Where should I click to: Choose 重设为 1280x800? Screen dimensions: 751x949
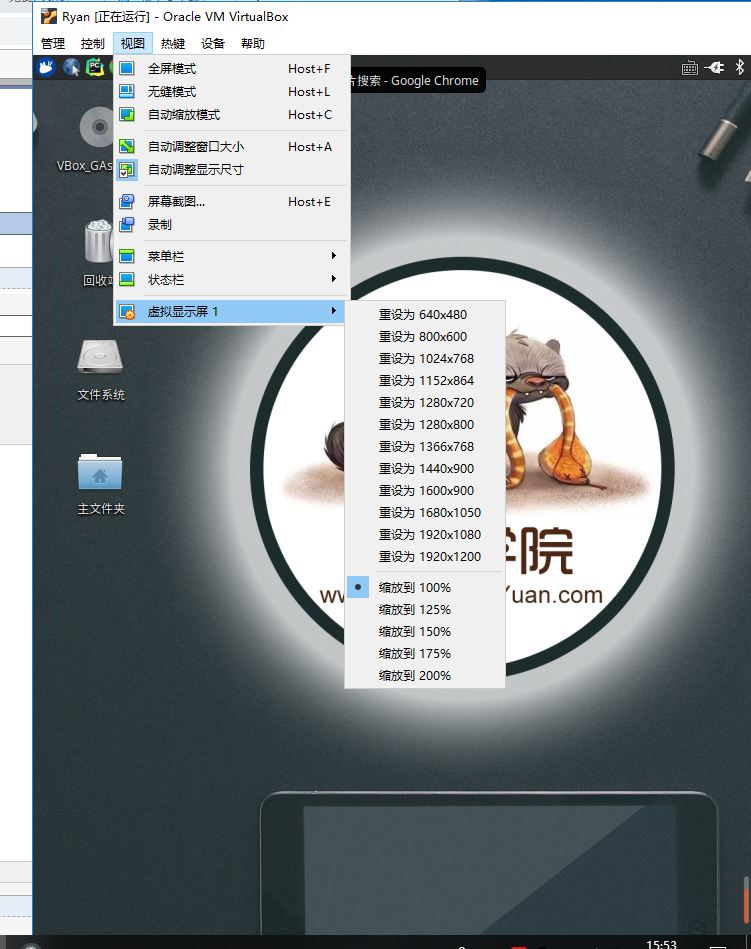click(x=425, y=424)
